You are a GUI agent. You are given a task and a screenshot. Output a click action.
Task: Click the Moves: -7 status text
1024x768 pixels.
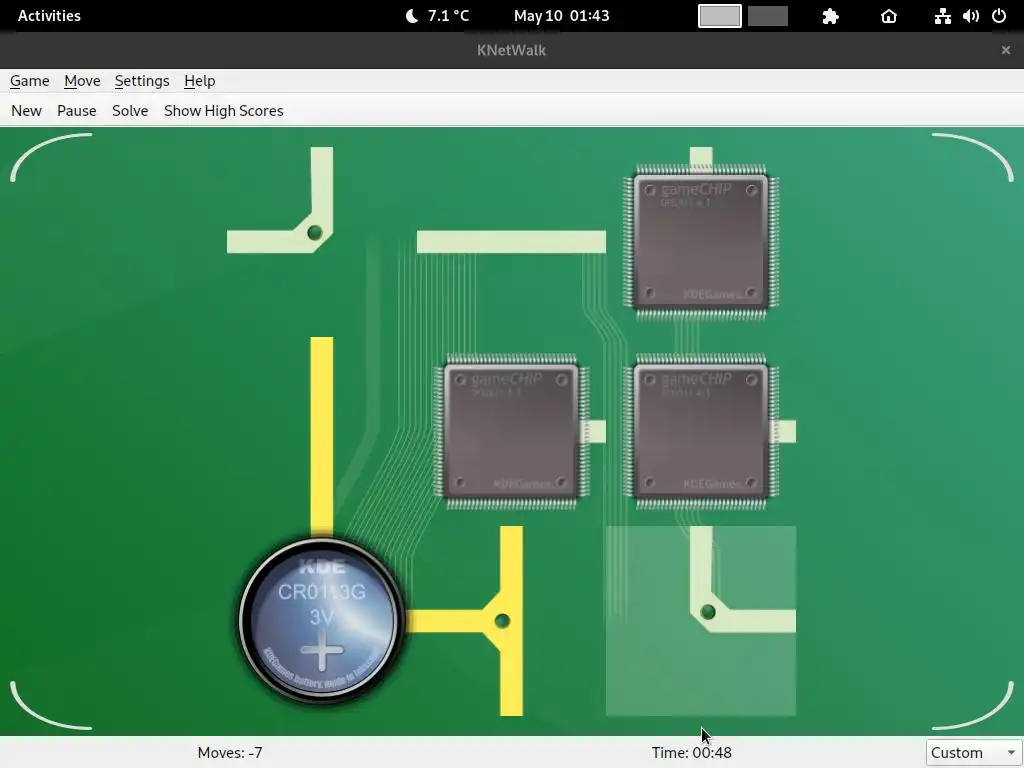click(x=230, y=752)
